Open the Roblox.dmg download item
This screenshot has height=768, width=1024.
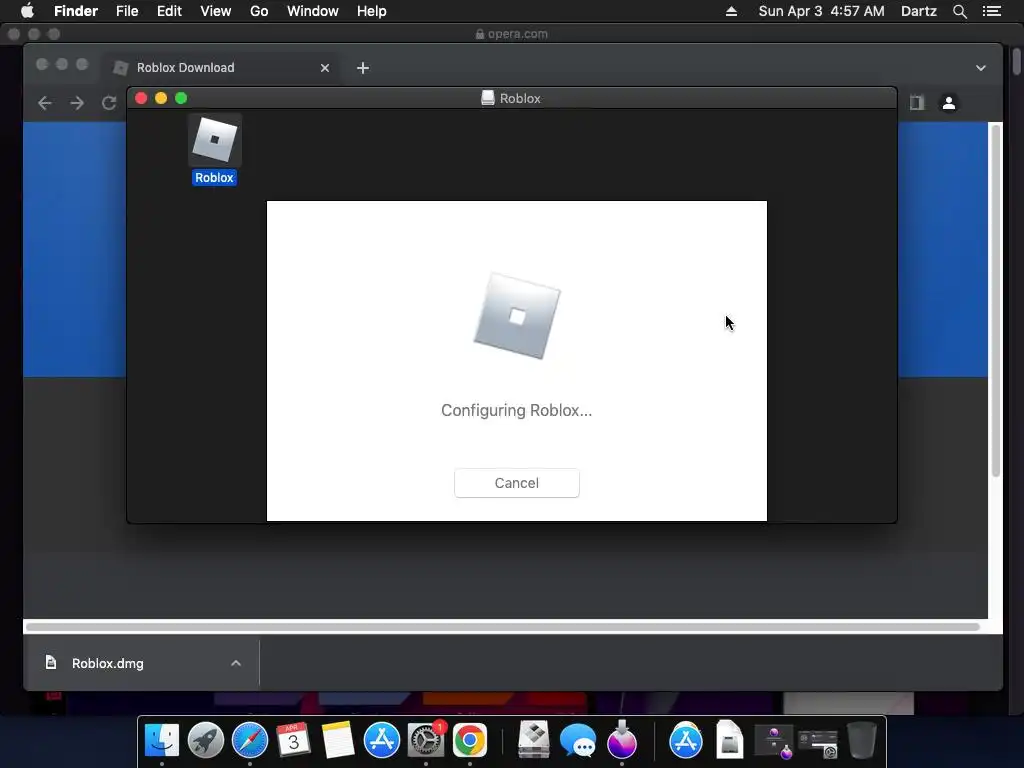coord(108,663)
